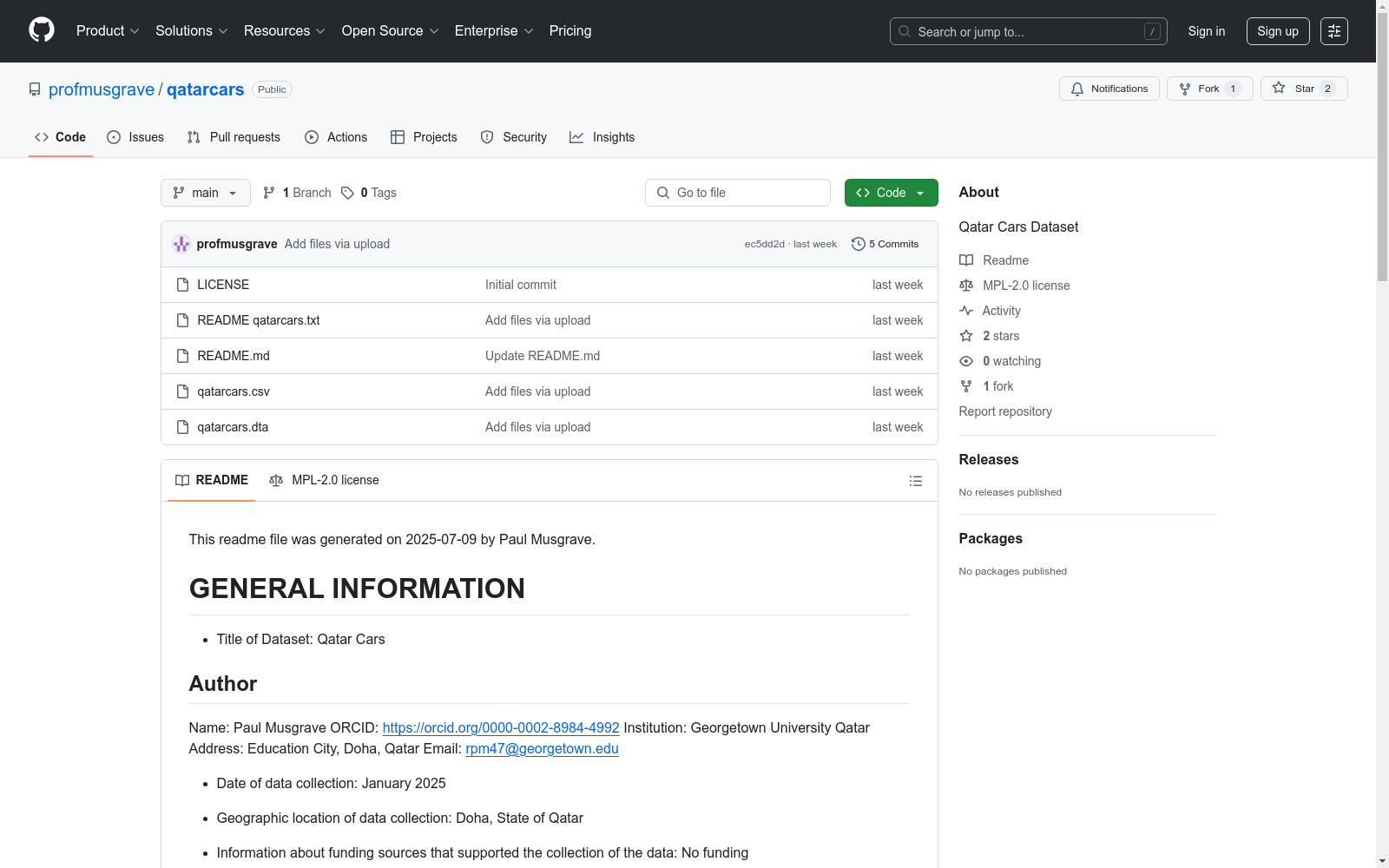Click the rpm47@georgetown.edu email link

tap(542, 748)
